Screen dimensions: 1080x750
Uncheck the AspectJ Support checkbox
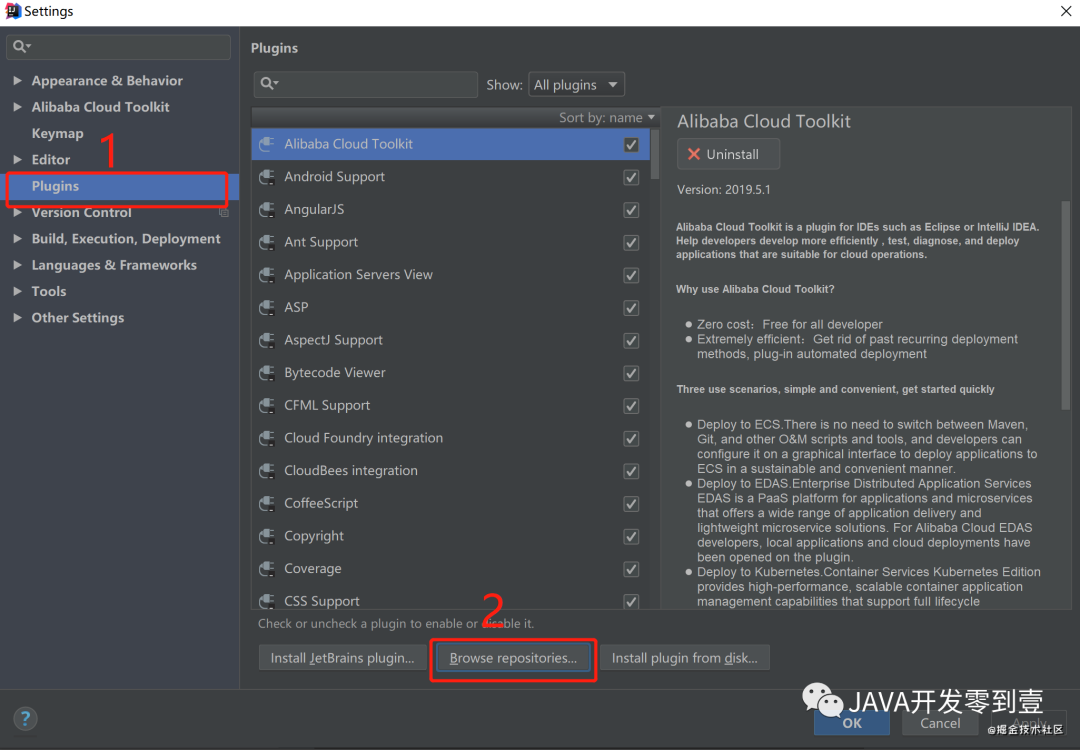point(631,340)
